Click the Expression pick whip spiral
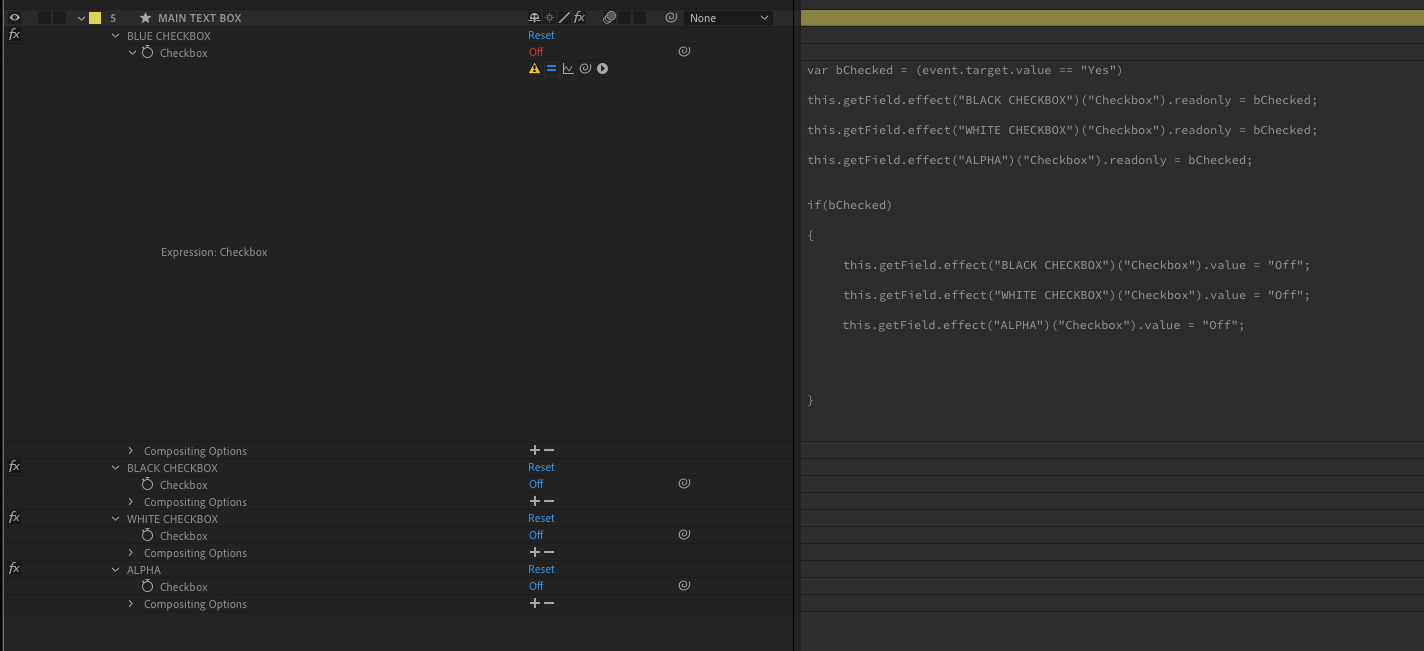1424x651 pixels. [x=585, y=69]
